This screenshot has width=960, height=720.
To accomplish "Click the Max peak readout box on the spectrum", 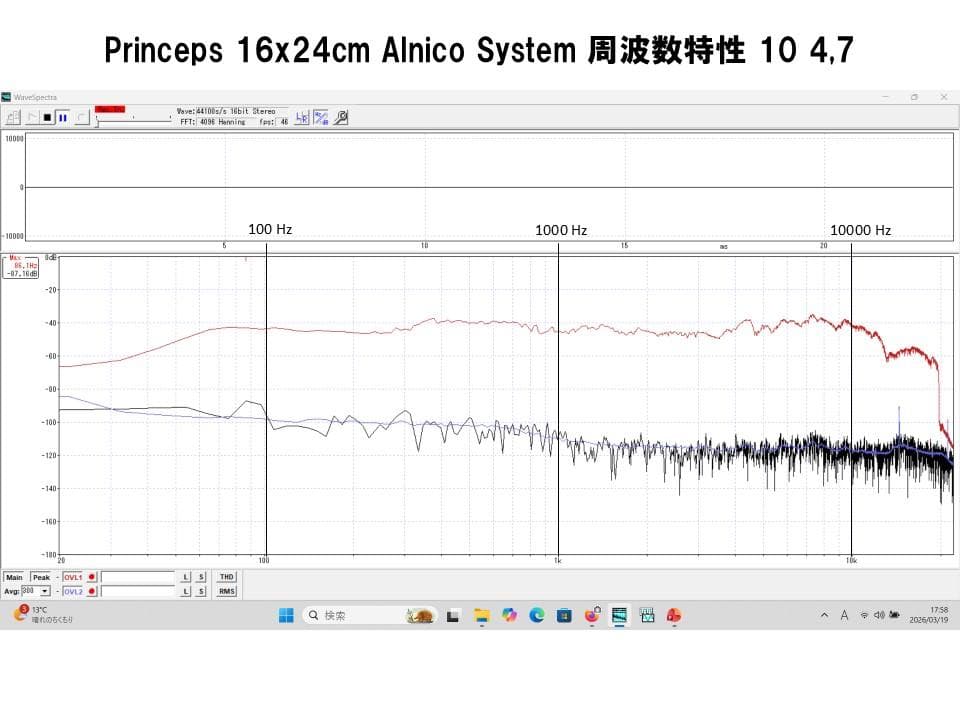I will pos(22,267).
